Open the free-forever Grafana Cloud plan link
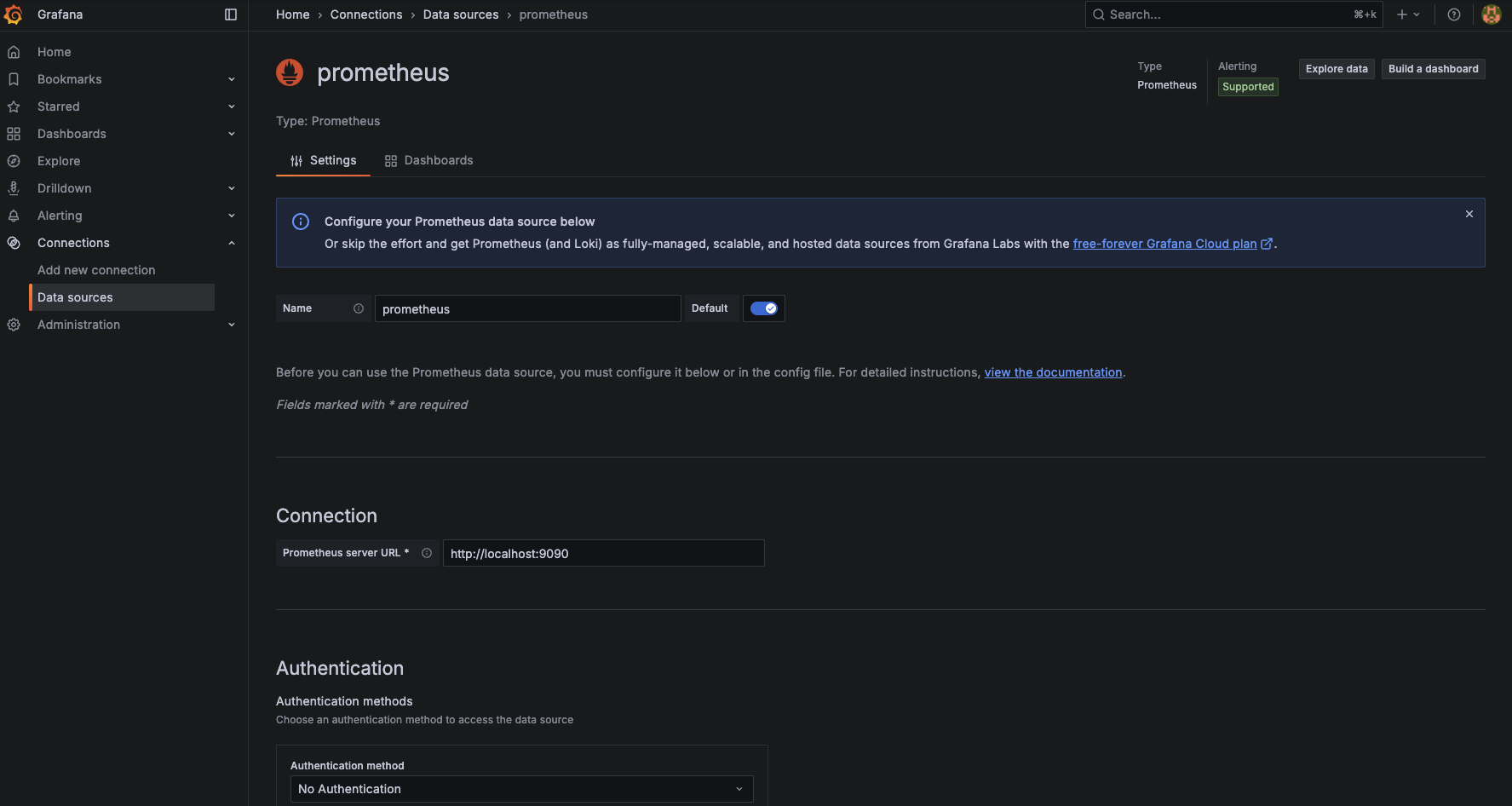The image size is (1512, 806). click(x=1173, y=244)
